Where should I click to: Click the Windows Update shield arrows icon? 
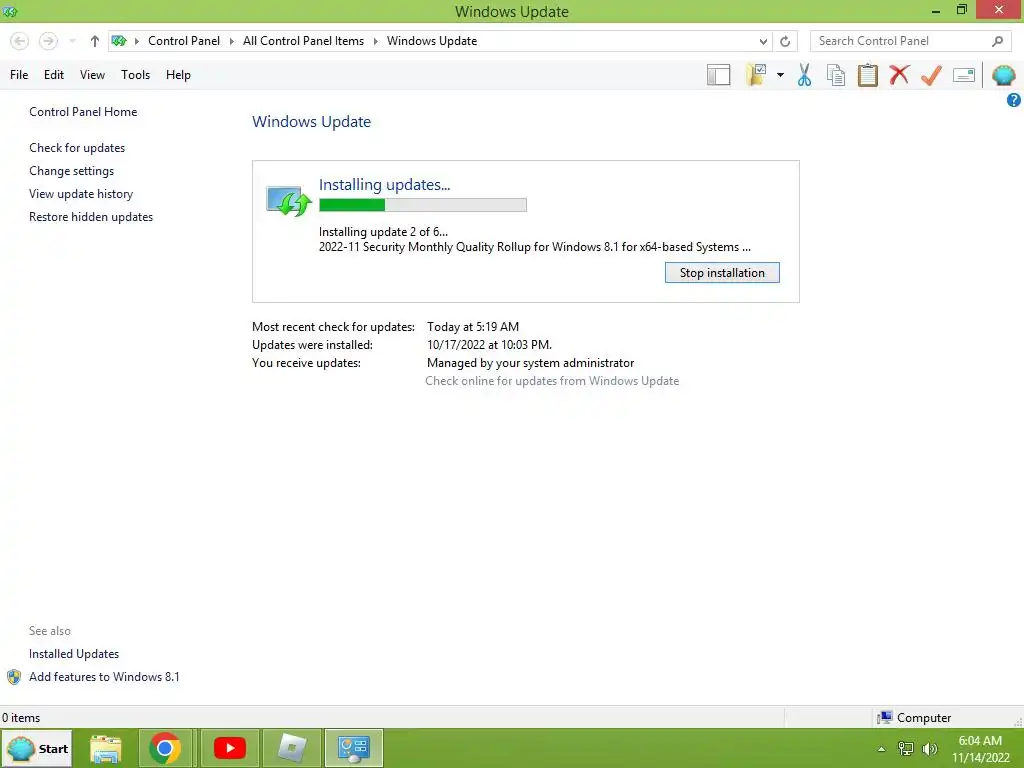point(288,200)
